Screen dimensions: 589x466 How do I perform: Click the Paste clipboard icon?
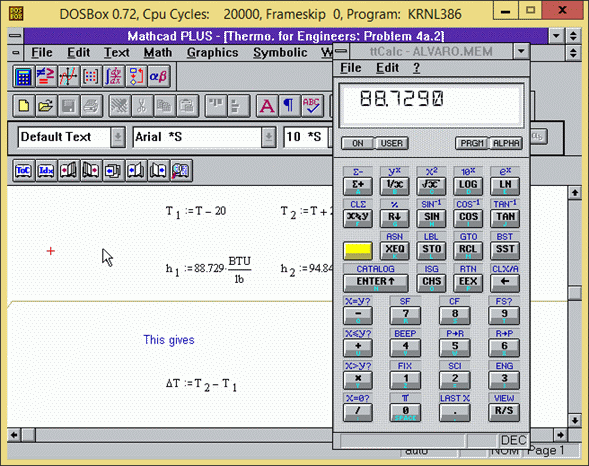187,106
